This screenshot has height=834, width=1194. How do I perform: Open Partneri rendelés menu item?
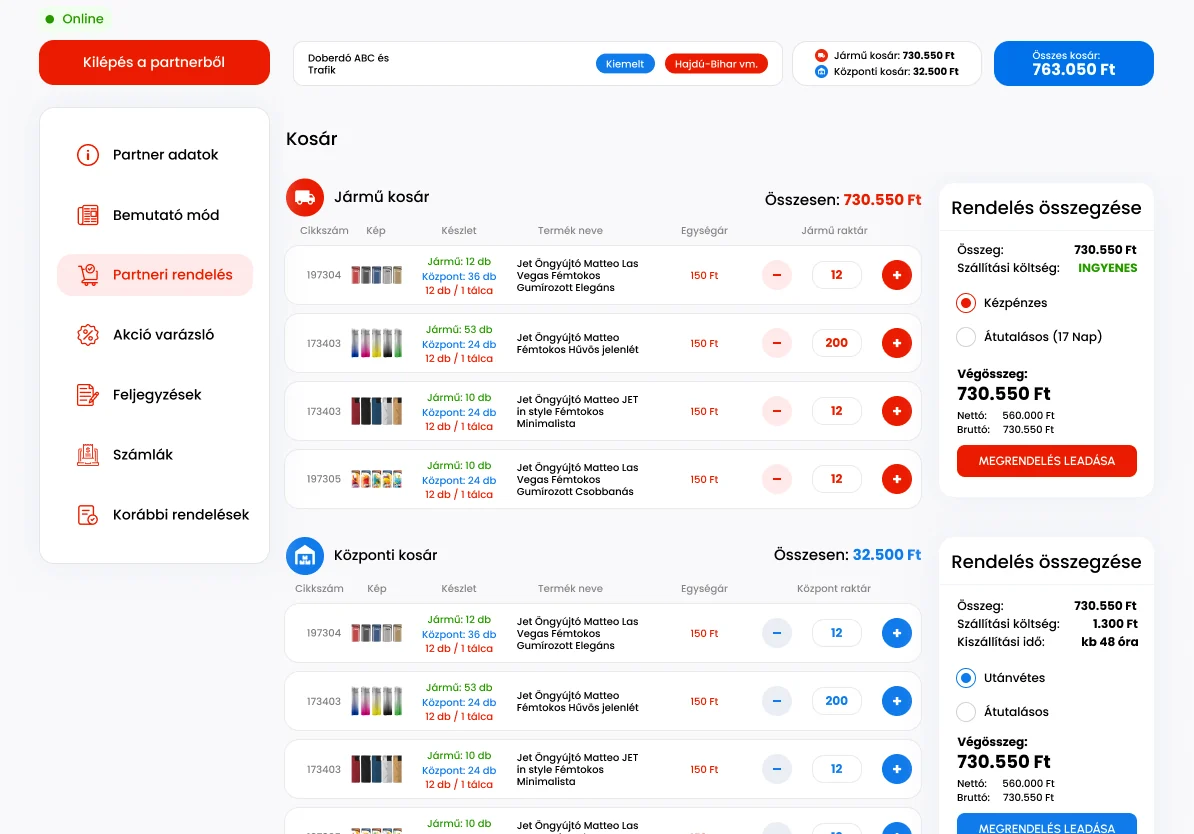coord(155,275)
